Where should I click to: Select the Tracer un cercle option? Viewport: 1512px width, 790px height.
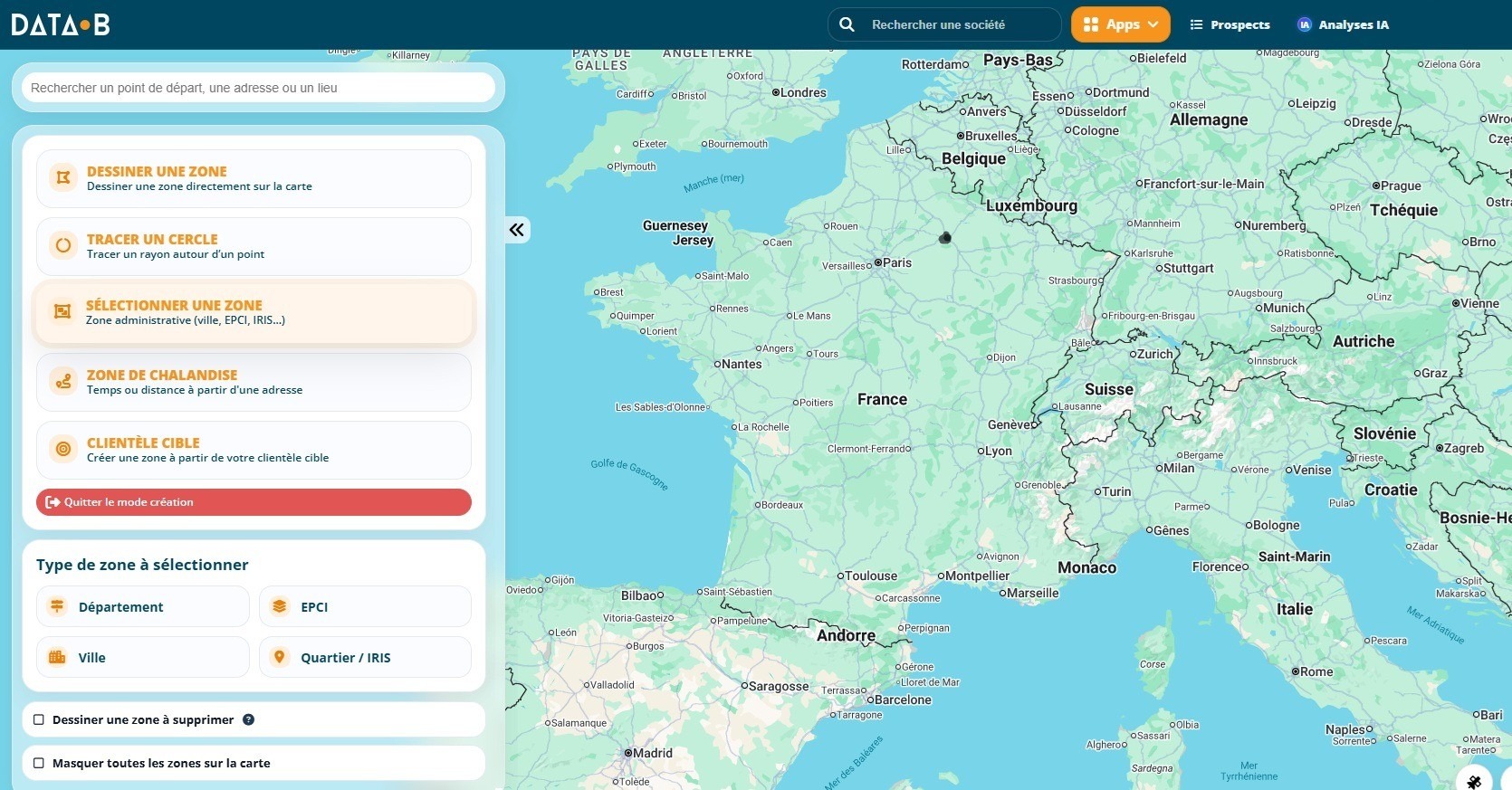[x=254, y=246]
